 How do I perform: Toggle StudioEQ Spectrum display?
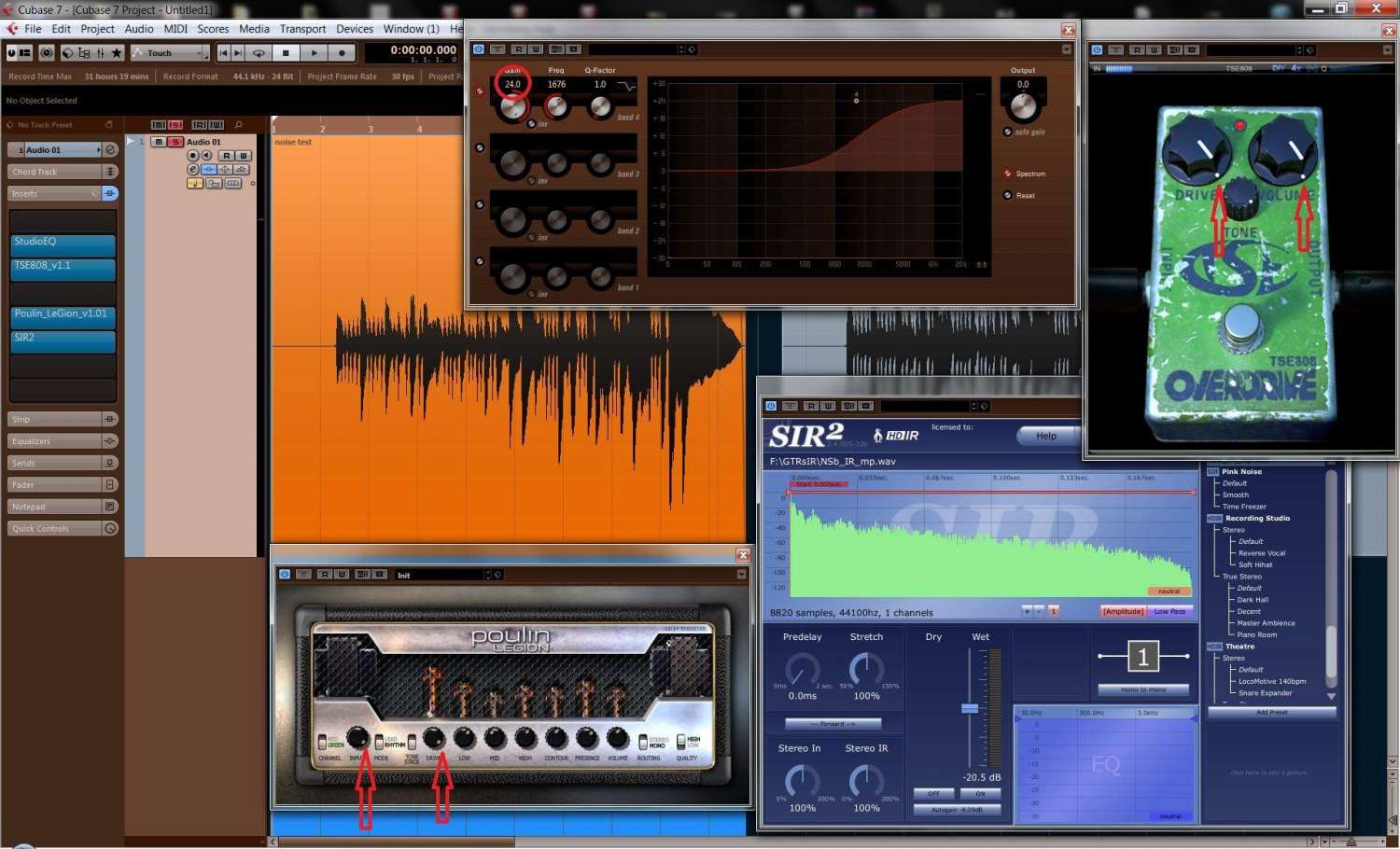pos(1008,174)
